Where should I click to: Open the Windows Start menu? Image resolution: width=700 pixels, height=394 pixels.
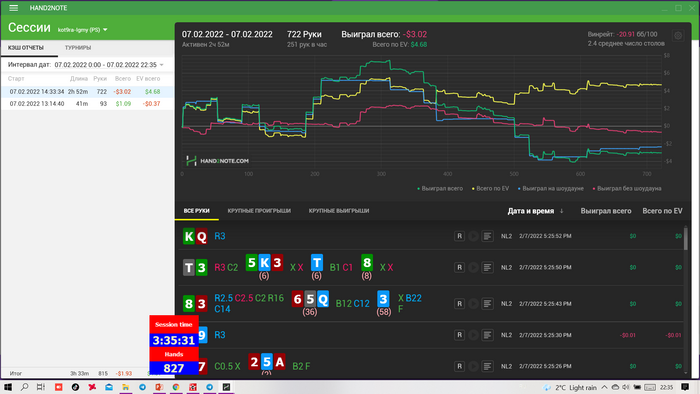8,387
